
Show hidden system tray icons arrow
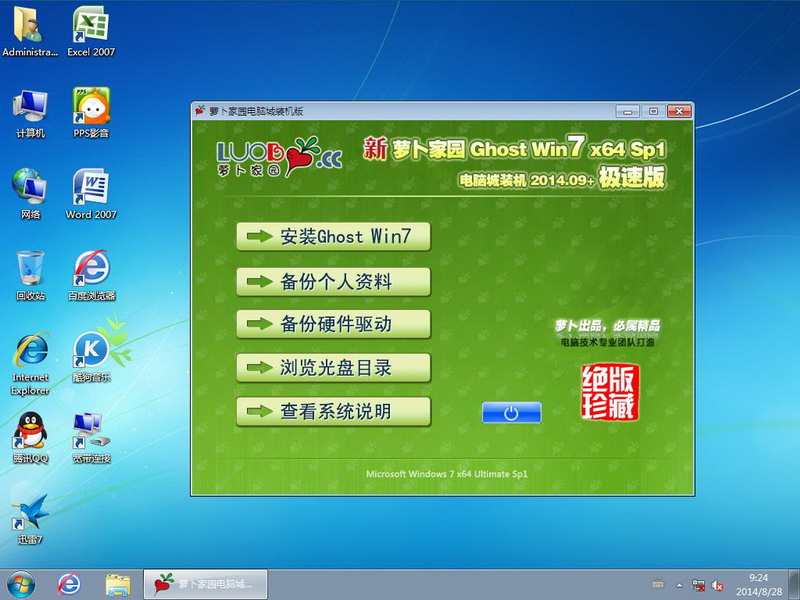679,585
